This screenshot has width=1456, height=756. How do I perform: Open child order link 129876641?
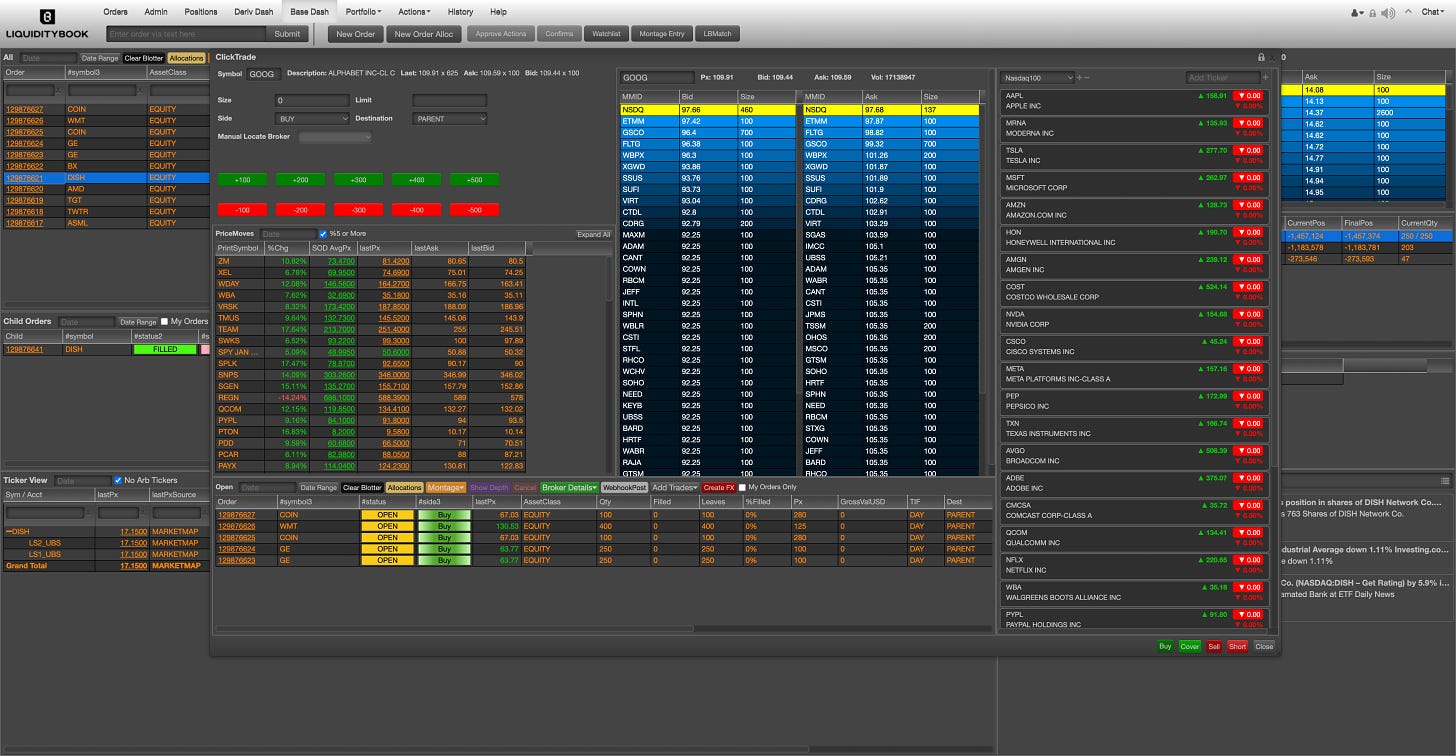(x=24, y=350)
